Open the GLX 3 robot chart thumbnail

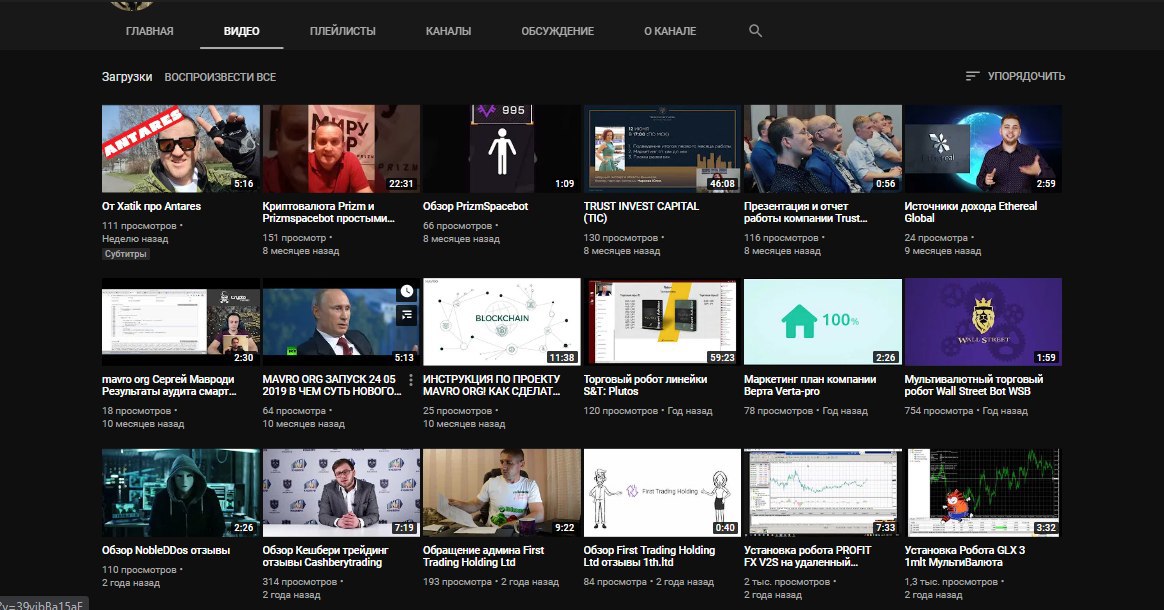983,492
